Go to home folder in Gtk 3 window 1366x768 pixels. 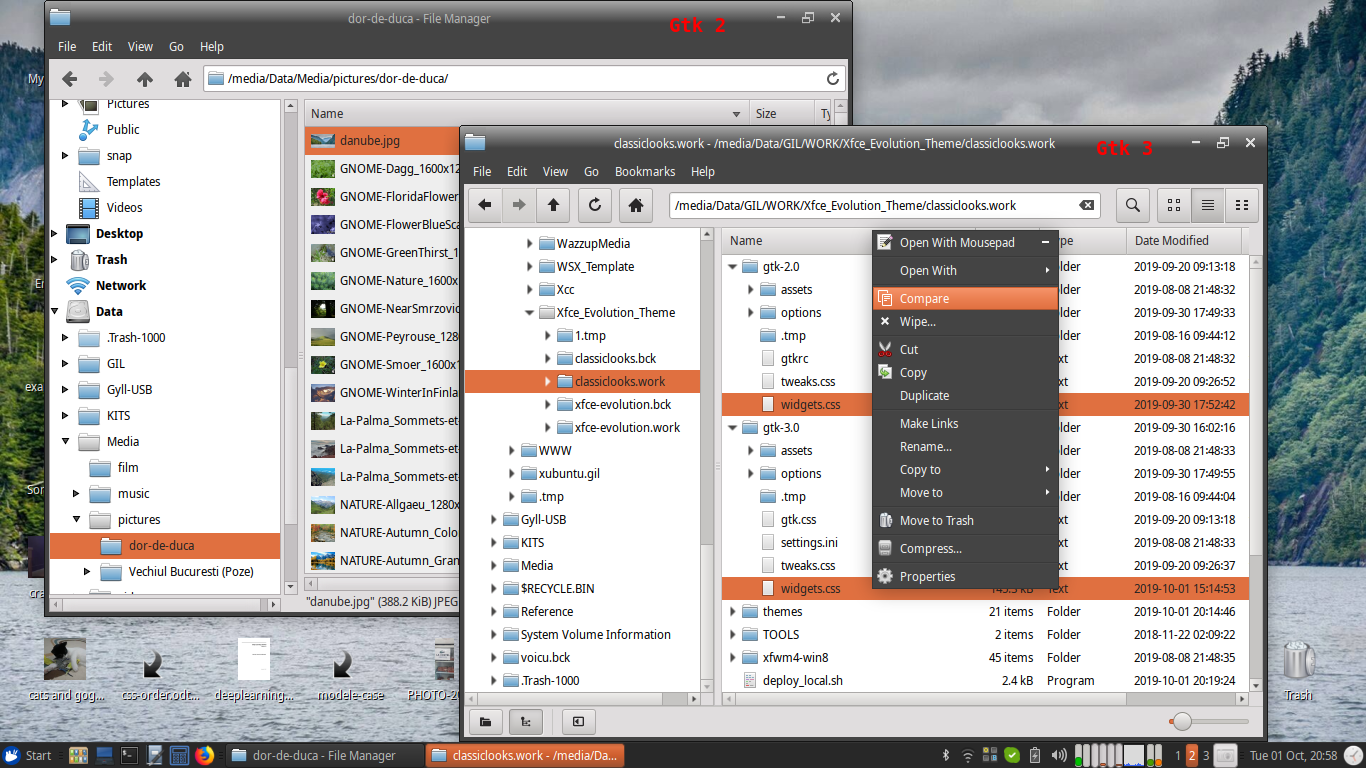[635, 205]
